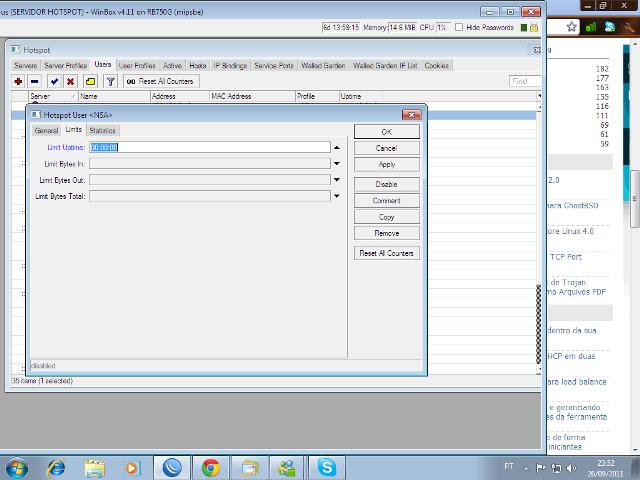The width and height of the screenshot is (640, 480).
Task: Open Windows Media Player taskbar icon
Action: coord(132,468)
